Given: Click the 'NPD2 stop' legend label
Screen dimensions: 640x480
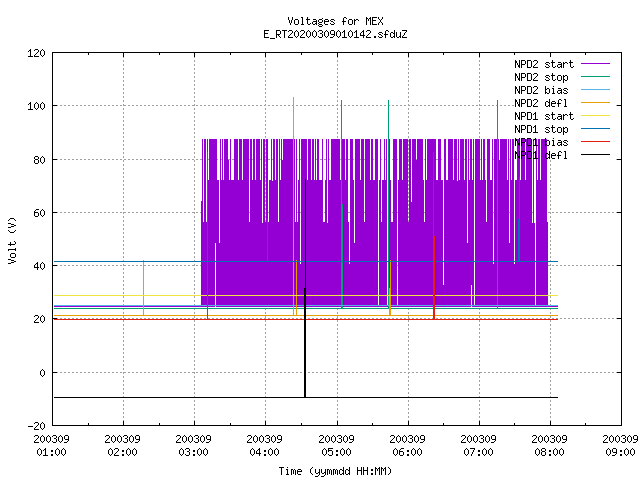Looking at the screenshot, I should coord(541,77).
